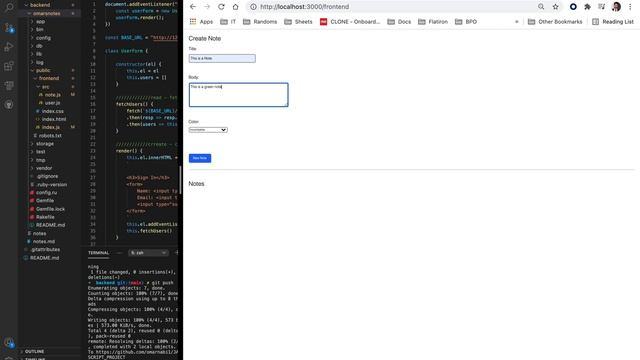This screenshot has height=360, width=640.
Task: Click the note Body text area
Action: click(x=238, y=95)
